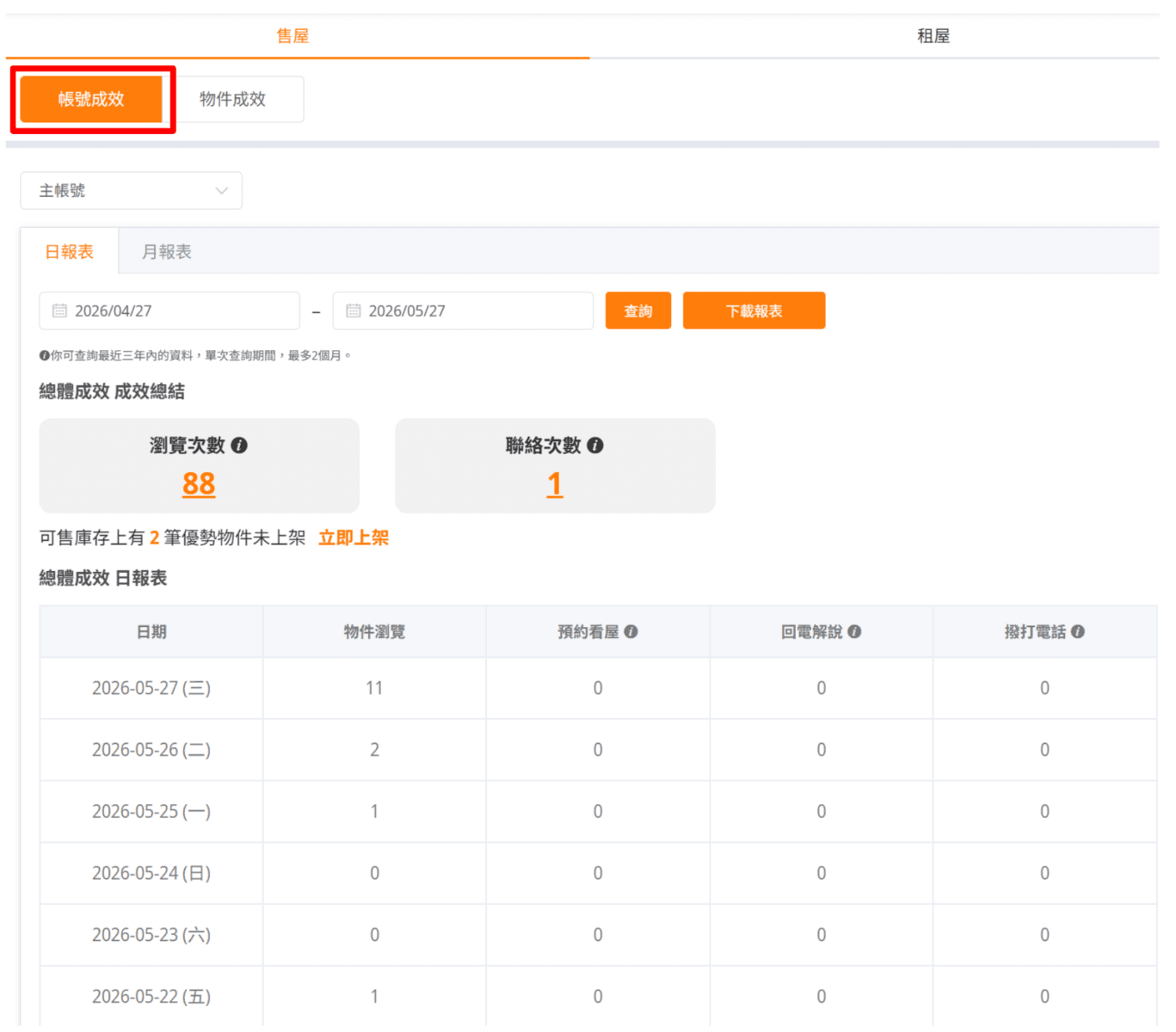
Task: Click the 物件瀏覽 value 2 for 2026-05-26
Action: [374, 750]
